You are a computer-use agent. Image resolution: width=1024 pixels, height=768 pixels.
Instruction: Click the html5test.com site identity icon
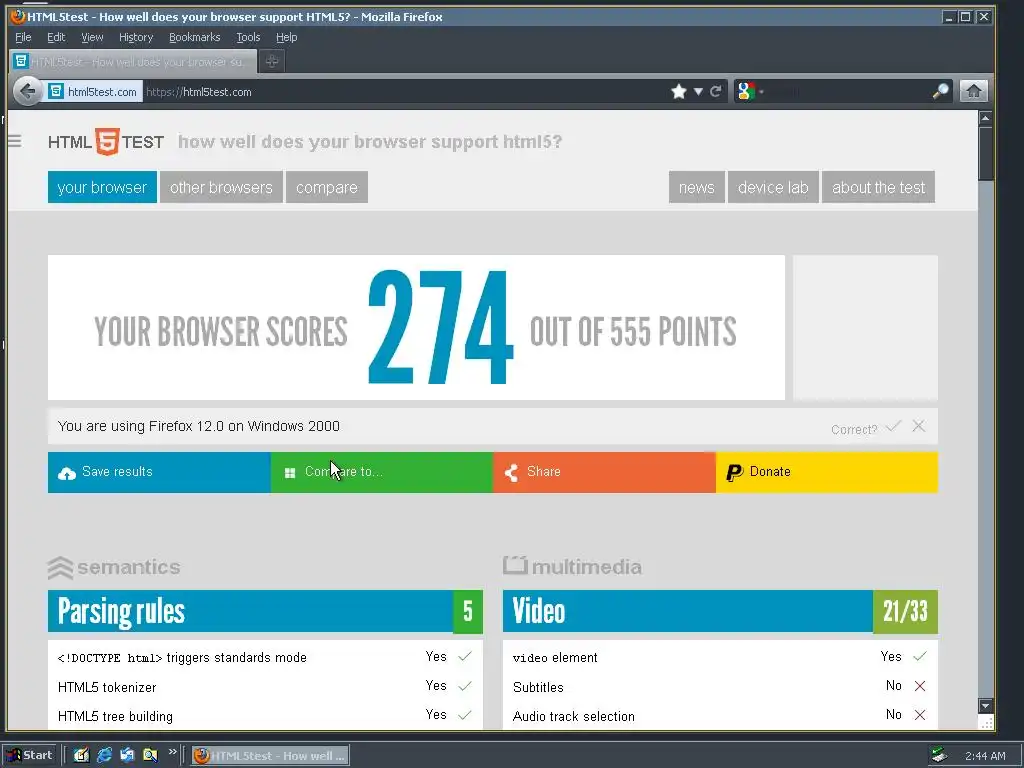56,91
